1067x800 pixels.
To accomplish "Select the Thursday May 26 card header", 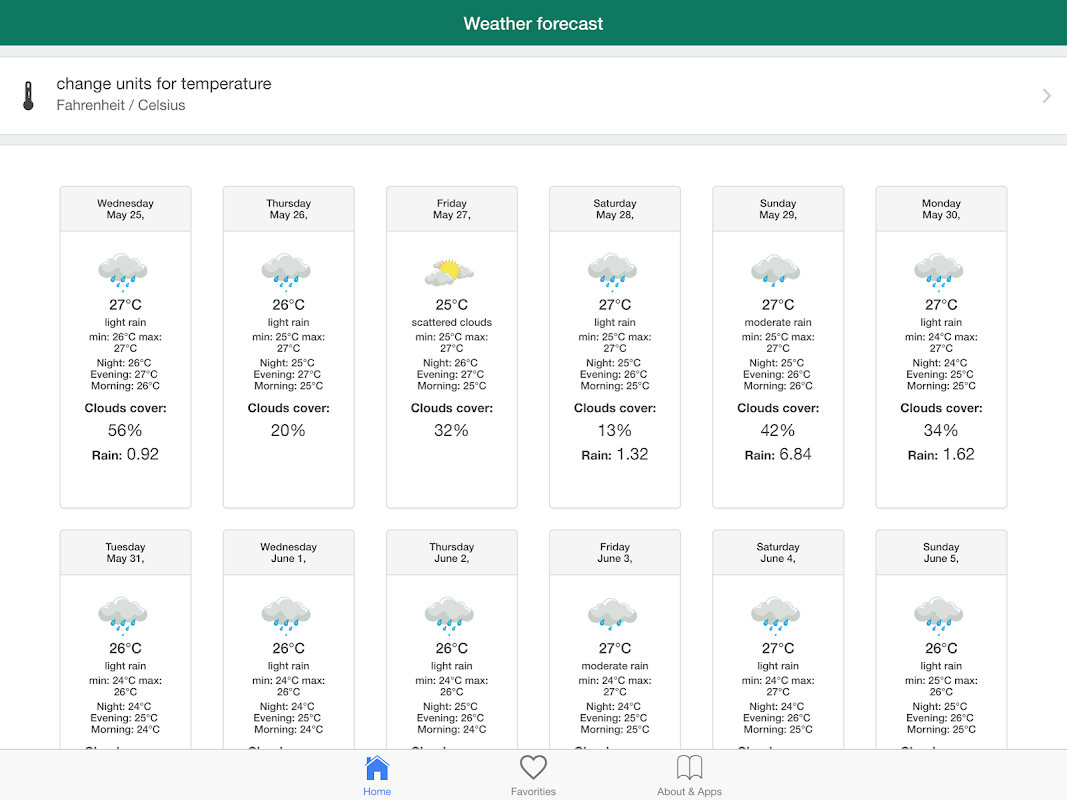I will tap(289, 209).
